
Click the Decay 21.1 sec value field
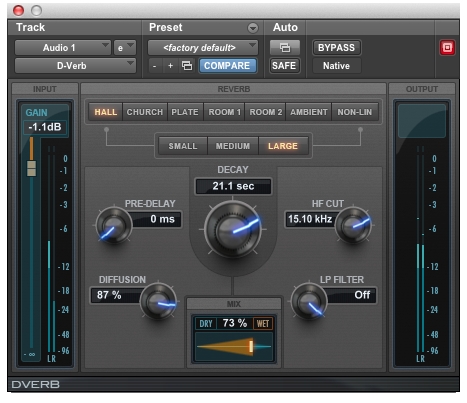[233, 186]
